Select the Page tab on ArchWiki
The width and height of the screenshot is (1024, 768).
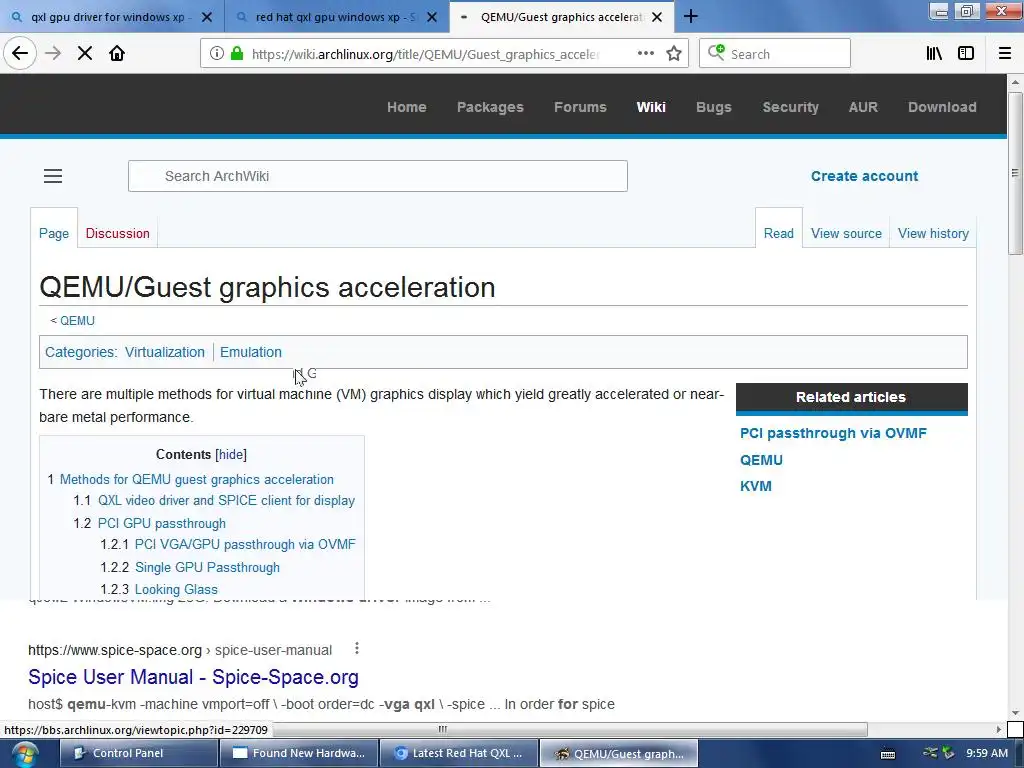(x=54, y=233)
